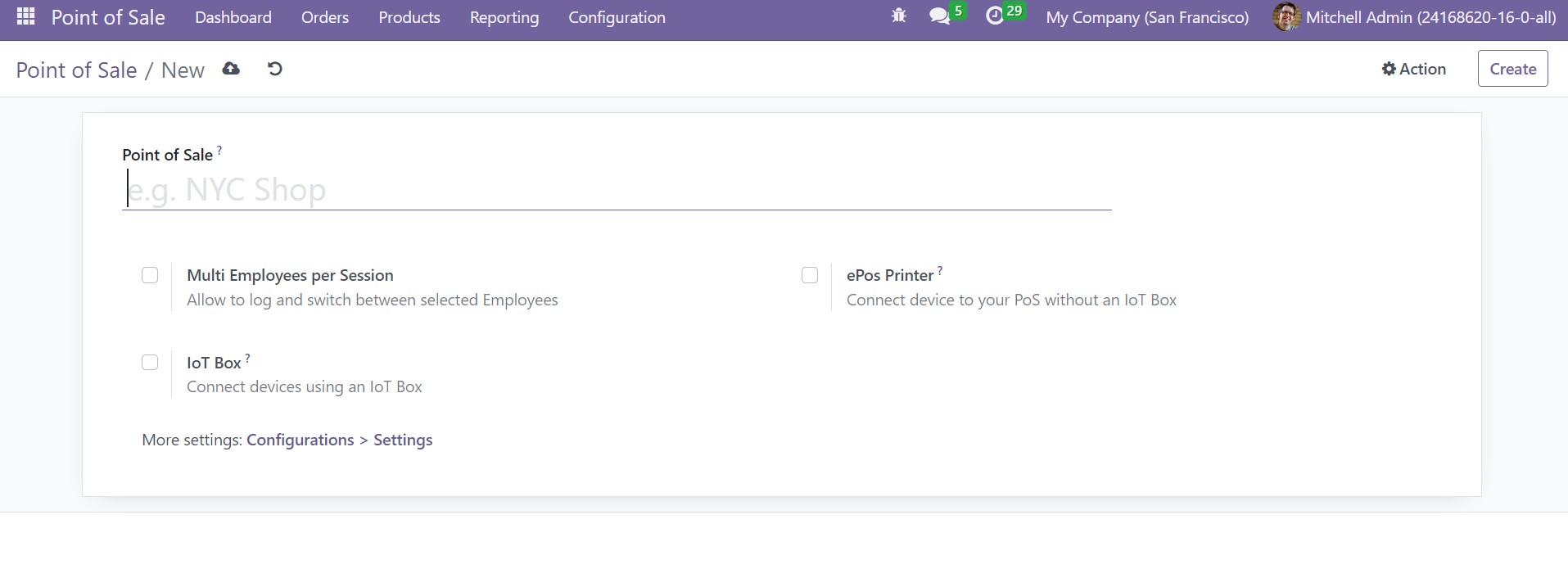Click the cloud save icon

click(x=231, y=69)
